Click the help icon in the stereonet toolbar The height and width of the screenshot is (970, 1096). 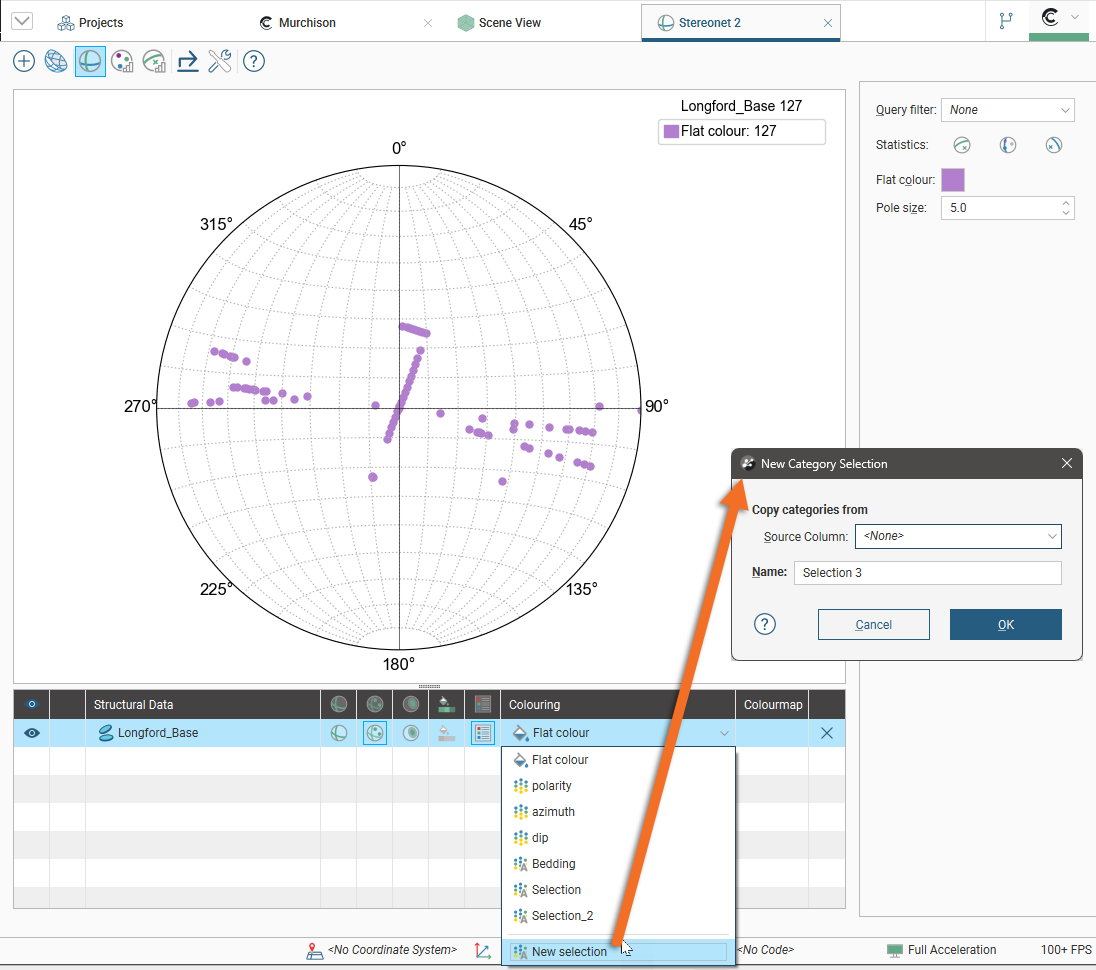[254, 62]
